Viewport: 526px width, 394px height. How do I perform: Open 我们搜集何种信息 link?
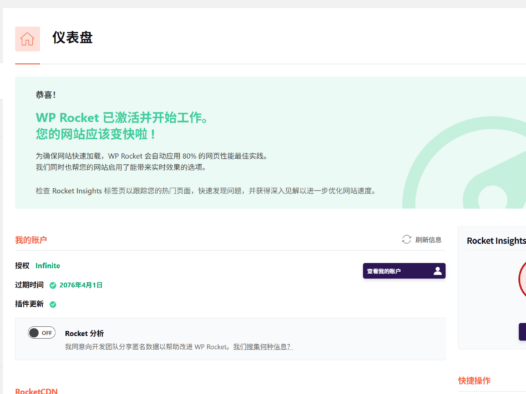click(262, 347)
